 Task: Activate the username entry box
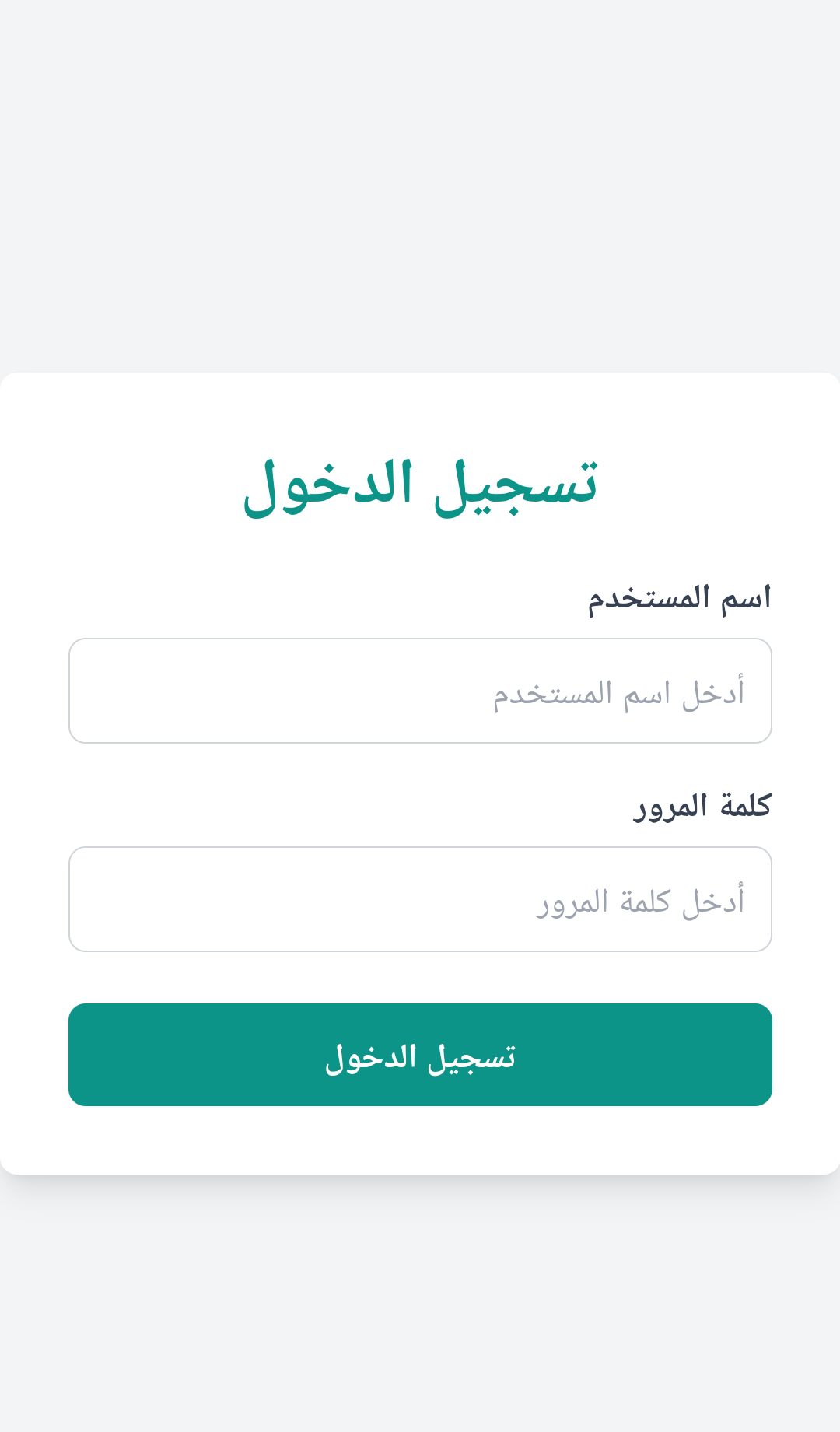[420, 691]
